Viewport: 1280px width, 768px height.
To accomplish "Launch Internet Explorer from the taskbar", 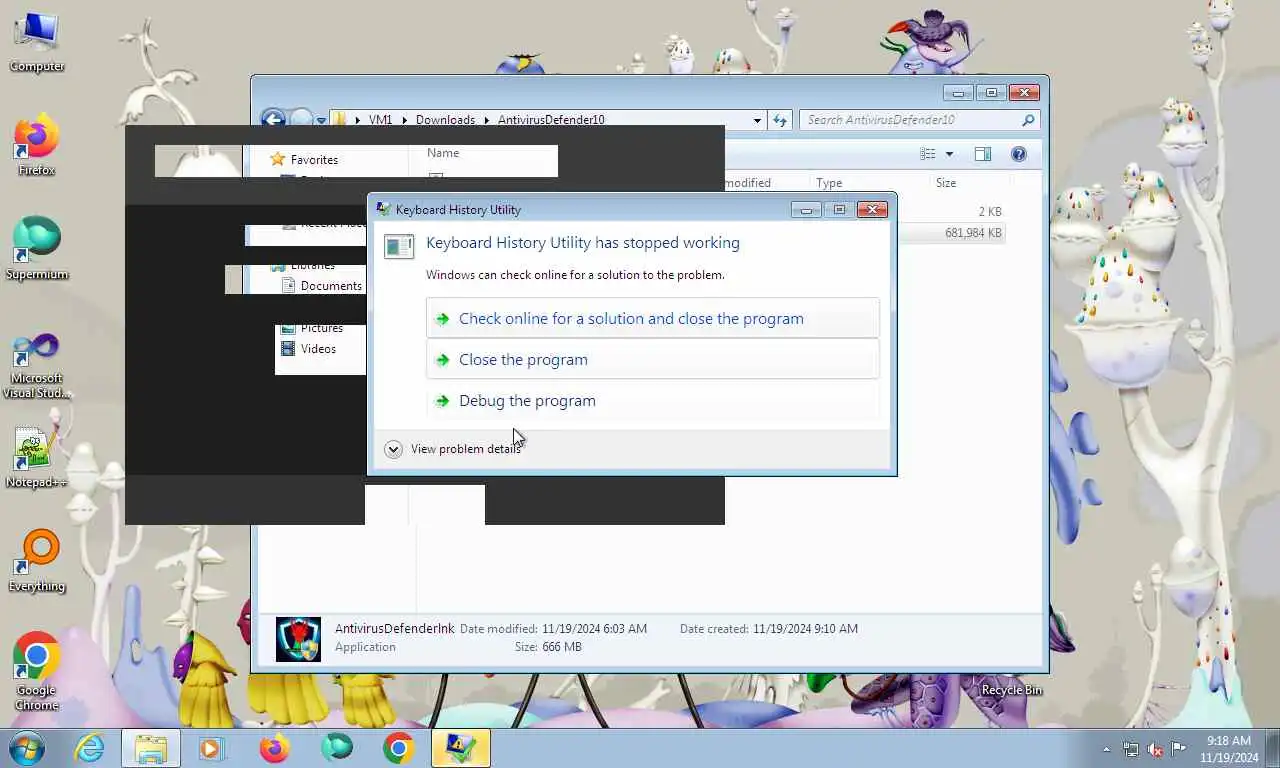I will (89, 748).
